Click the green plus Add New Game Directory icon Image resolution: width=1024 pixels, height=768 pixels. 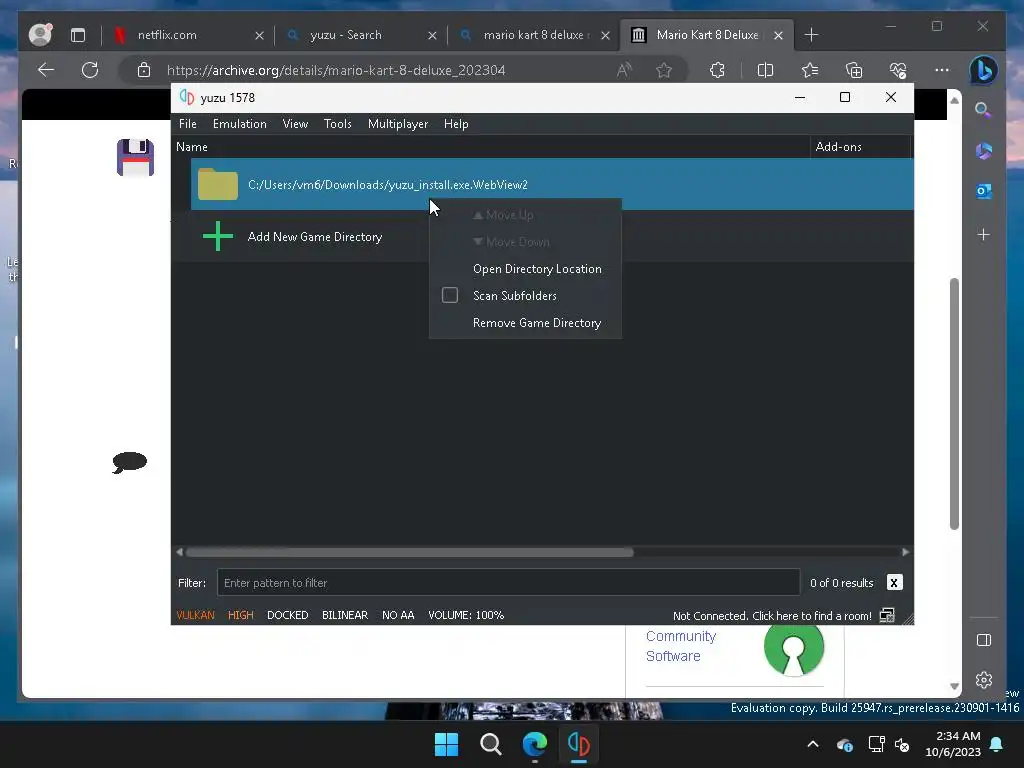click(x=218, y=236)
